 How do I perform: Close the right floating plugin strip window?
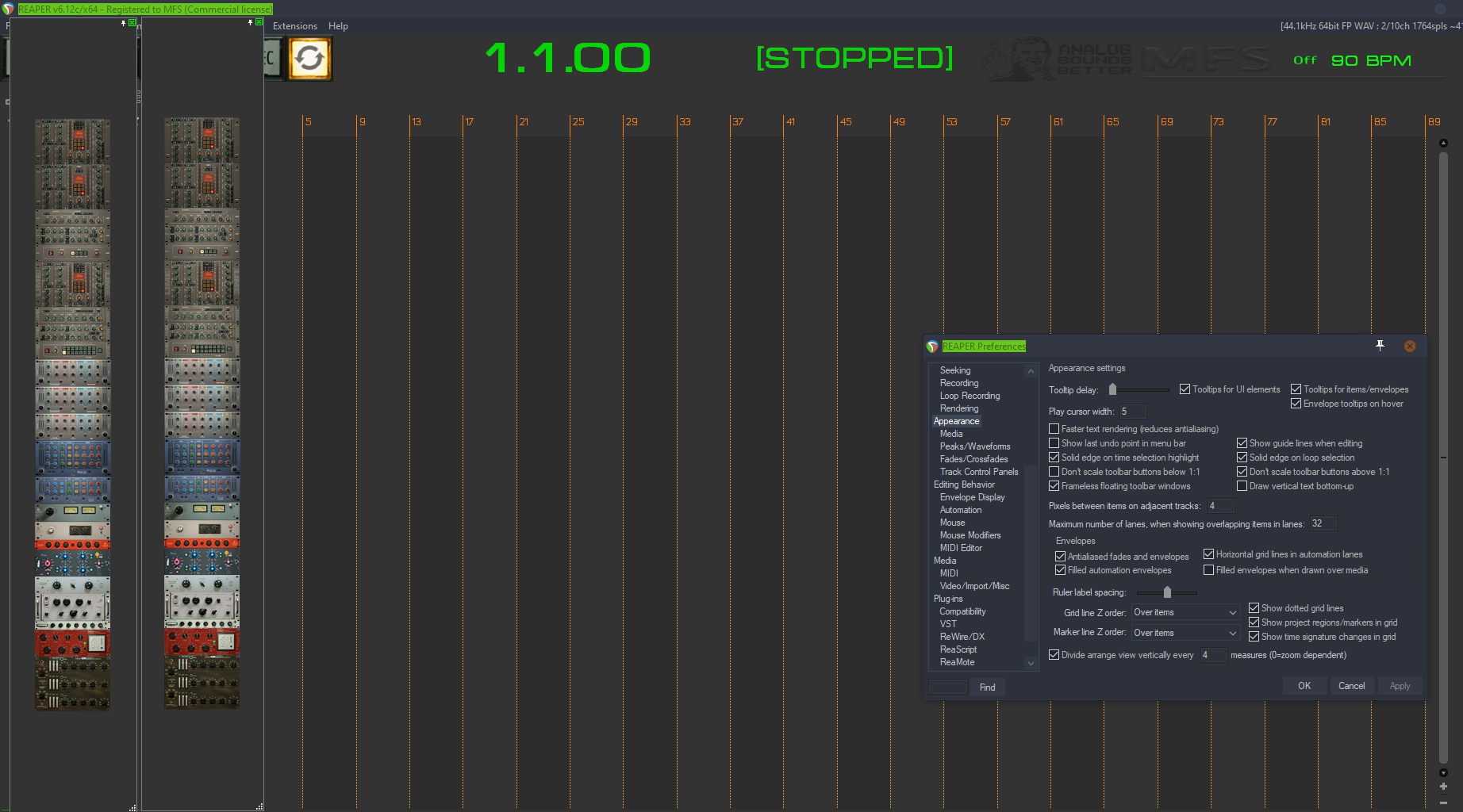[259, 22]
